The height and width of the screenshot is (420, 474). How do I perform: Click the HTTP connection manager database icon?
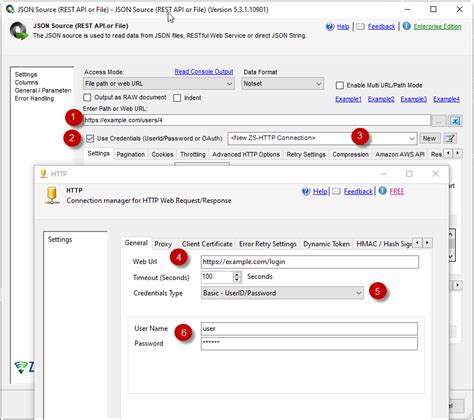click(x=52, y=195)
